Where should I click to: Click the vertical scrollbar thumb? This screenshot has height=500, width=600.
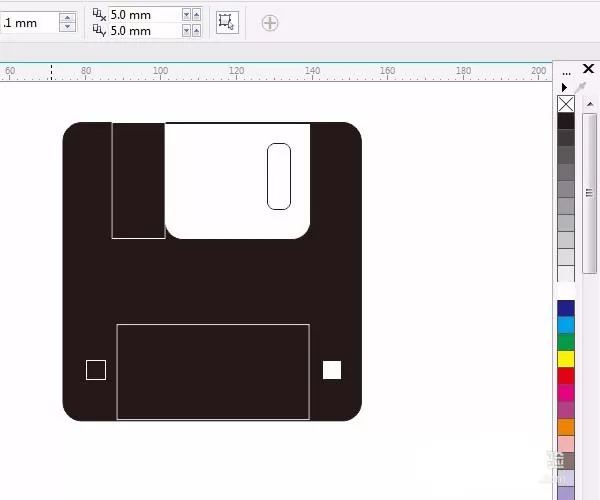point(589,193)
